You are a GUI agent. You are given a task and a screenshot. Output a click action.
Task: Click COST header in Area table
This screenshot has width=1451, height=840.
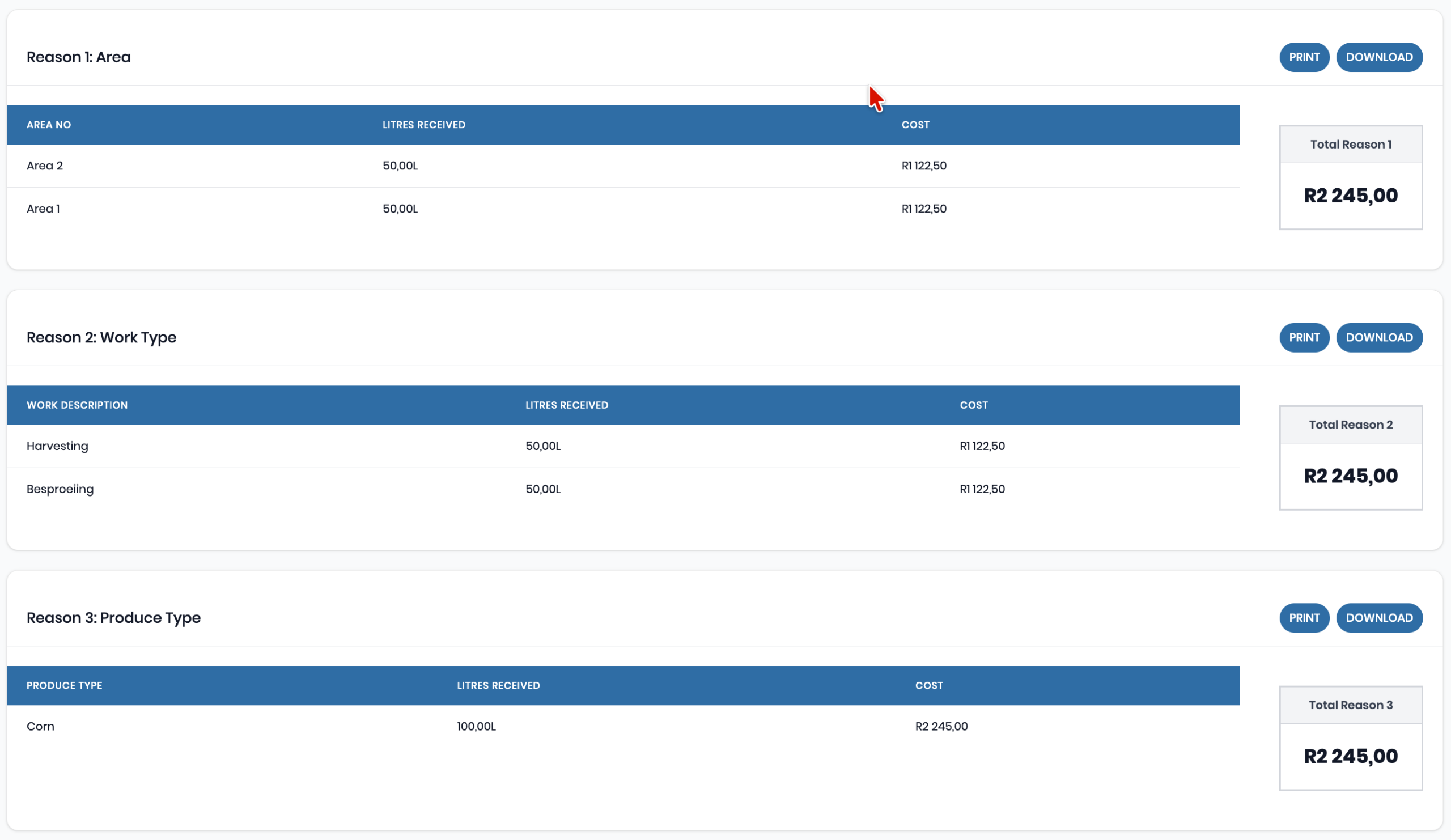915,125
